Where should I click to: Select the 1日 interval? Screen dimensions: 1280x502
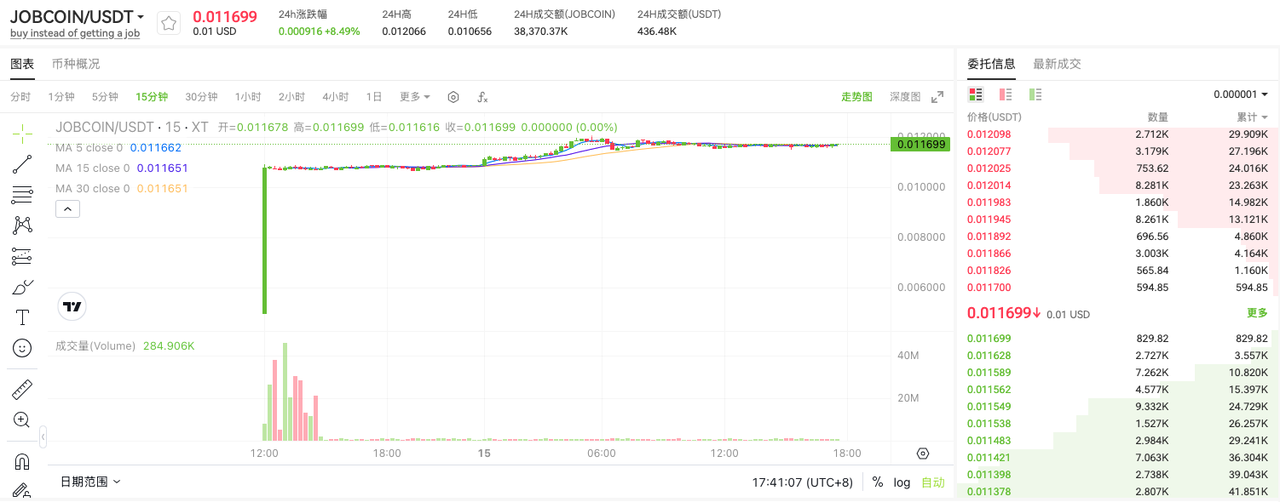tap(374, 97)
